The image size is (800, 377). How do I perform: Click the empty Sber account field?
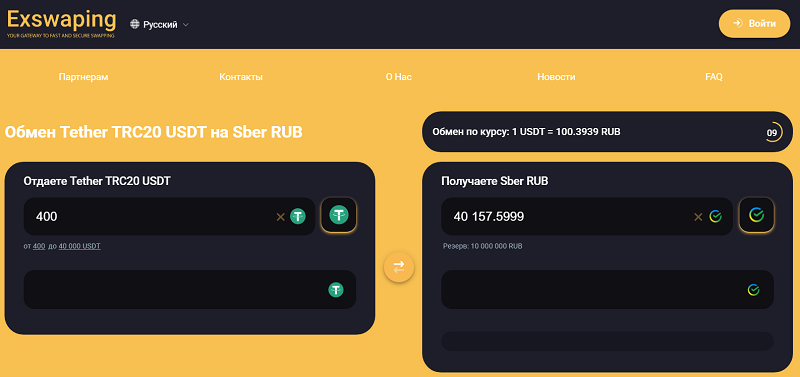(x=607, y=289)
